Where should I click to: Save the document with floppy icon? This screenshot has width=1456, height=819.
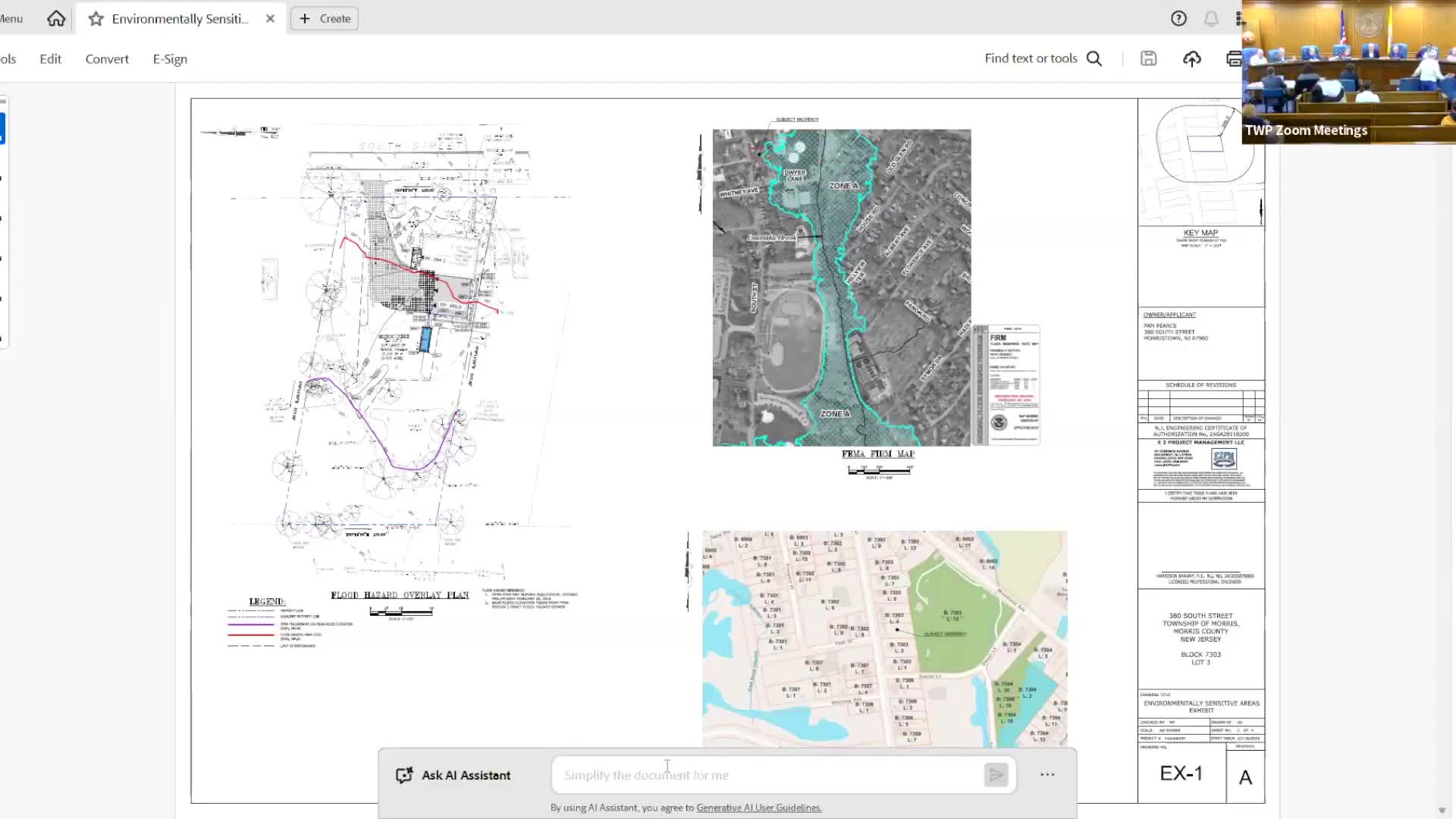point(1148,58)
